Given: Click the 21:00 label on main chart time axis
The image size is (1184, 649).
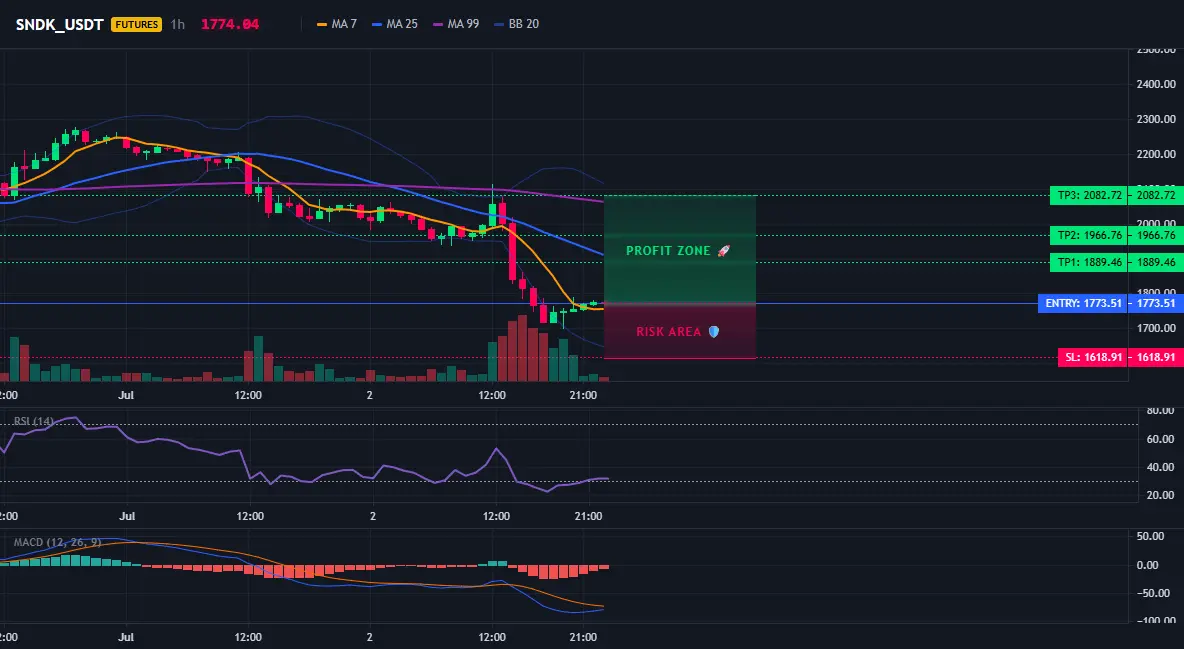Looking at the screenshot, I should (583, 395).
